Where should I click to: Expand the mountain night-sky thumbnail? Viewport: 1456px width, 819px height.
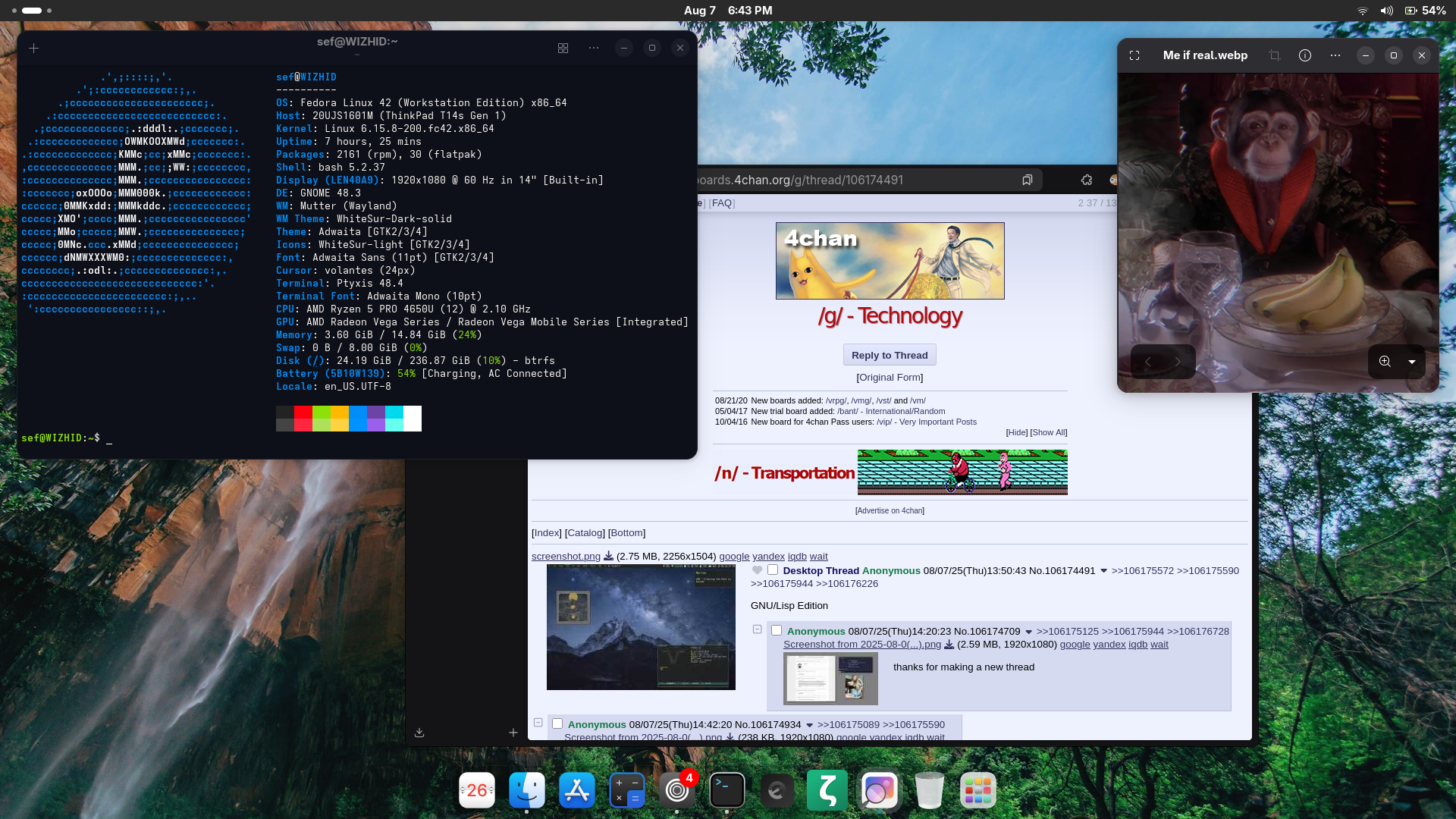(641, 627)
